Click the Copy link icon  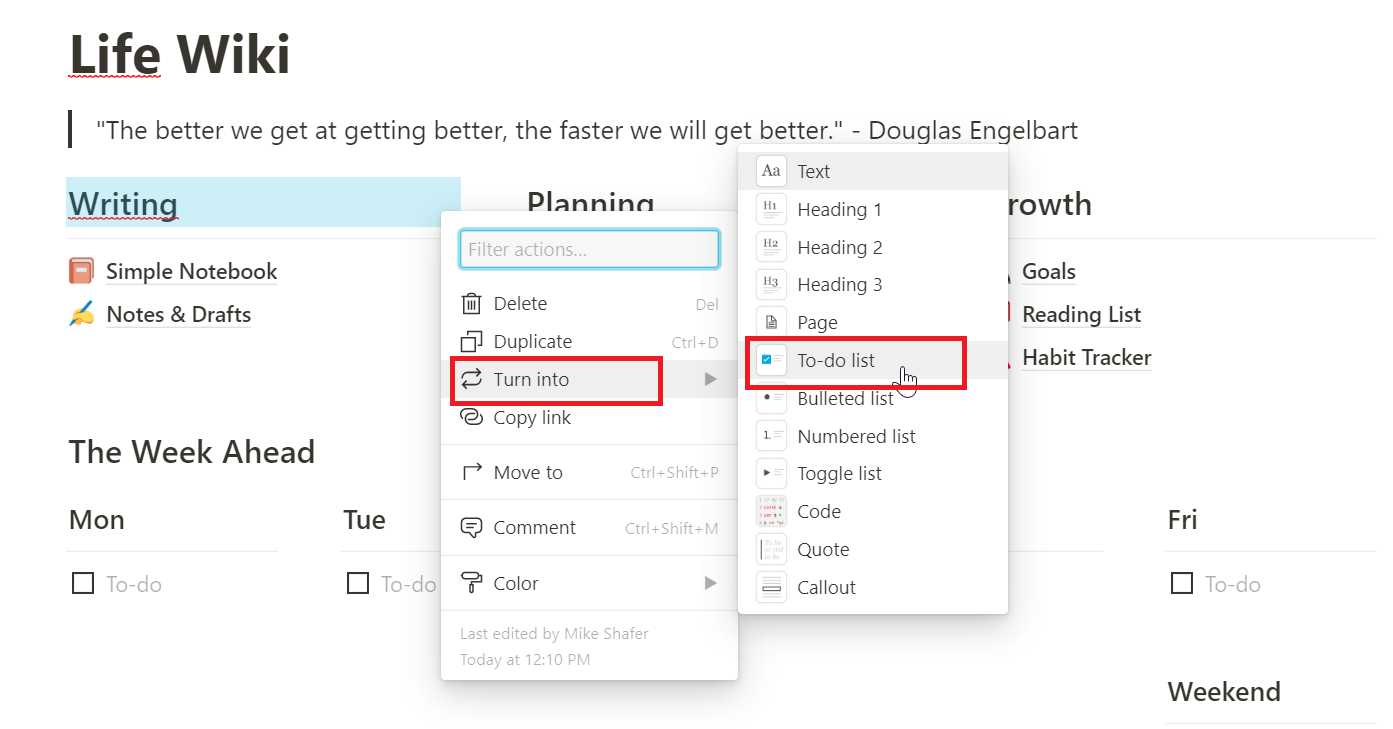(x=471, y=418)
